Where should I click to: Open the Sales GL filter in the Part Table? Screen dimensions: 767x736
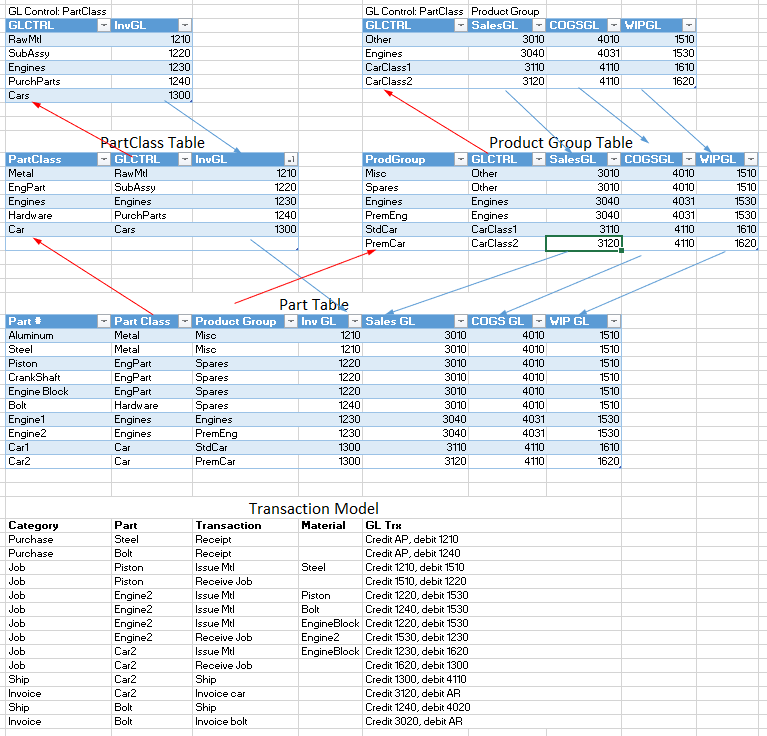(x=461, y=321)
